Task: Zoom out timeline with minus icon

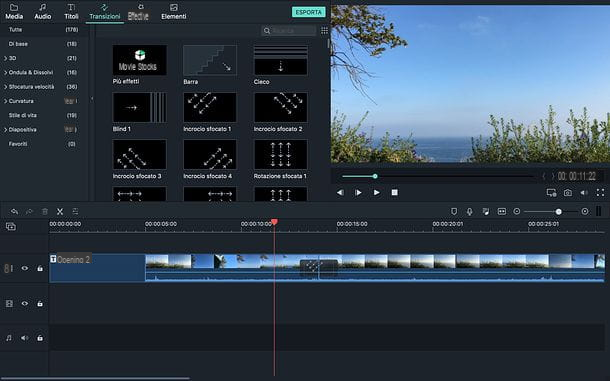Action: (517, 211)
